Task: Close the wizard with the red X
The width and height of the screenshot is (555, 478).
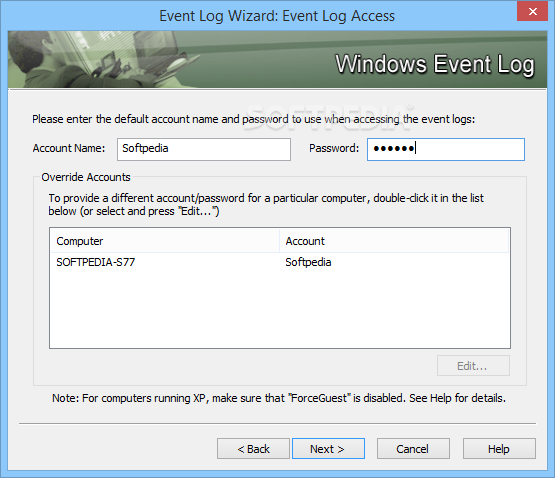Action: tap(532, 11)
